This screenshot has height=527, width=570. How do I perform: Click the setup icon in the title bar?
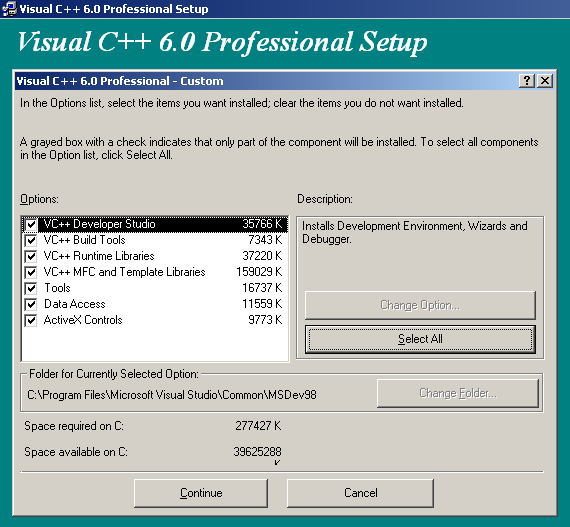(9, 9)
